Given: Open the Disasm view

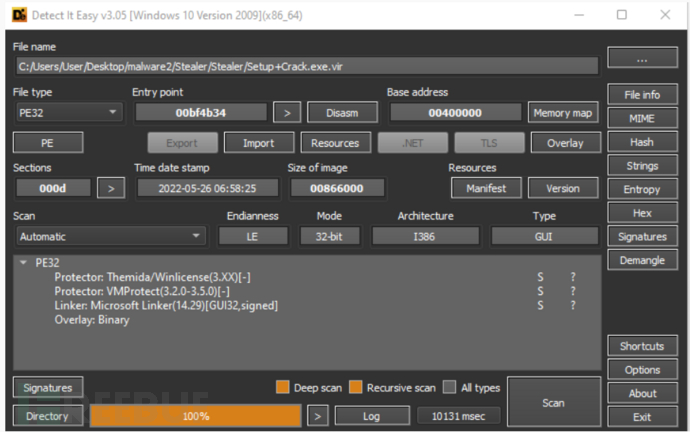Looking at the screenshot, I should pos(342,113).
